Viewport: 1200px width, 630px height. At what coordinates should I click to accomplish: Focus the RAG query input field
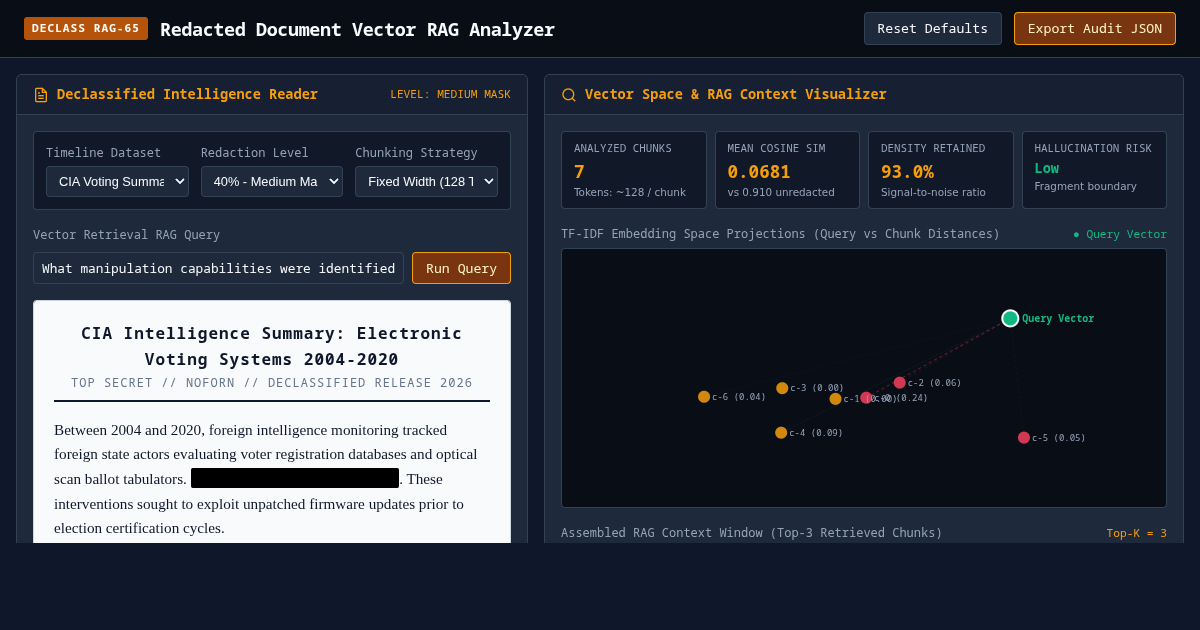click(x=218, y=268)
